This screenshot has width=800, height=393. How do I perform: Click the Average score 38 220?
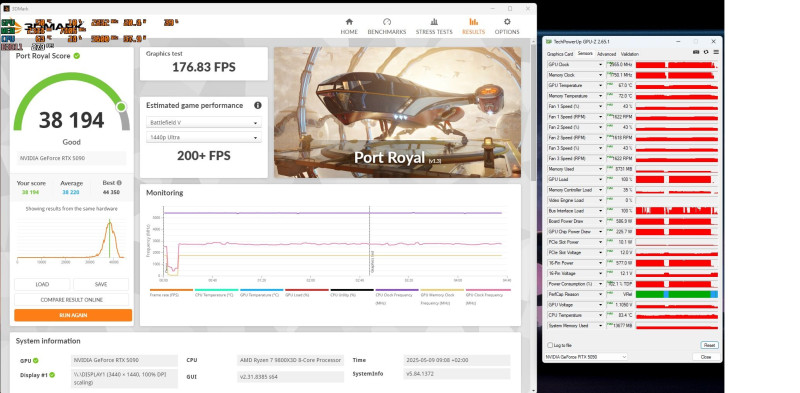click(x=71, y=192)
